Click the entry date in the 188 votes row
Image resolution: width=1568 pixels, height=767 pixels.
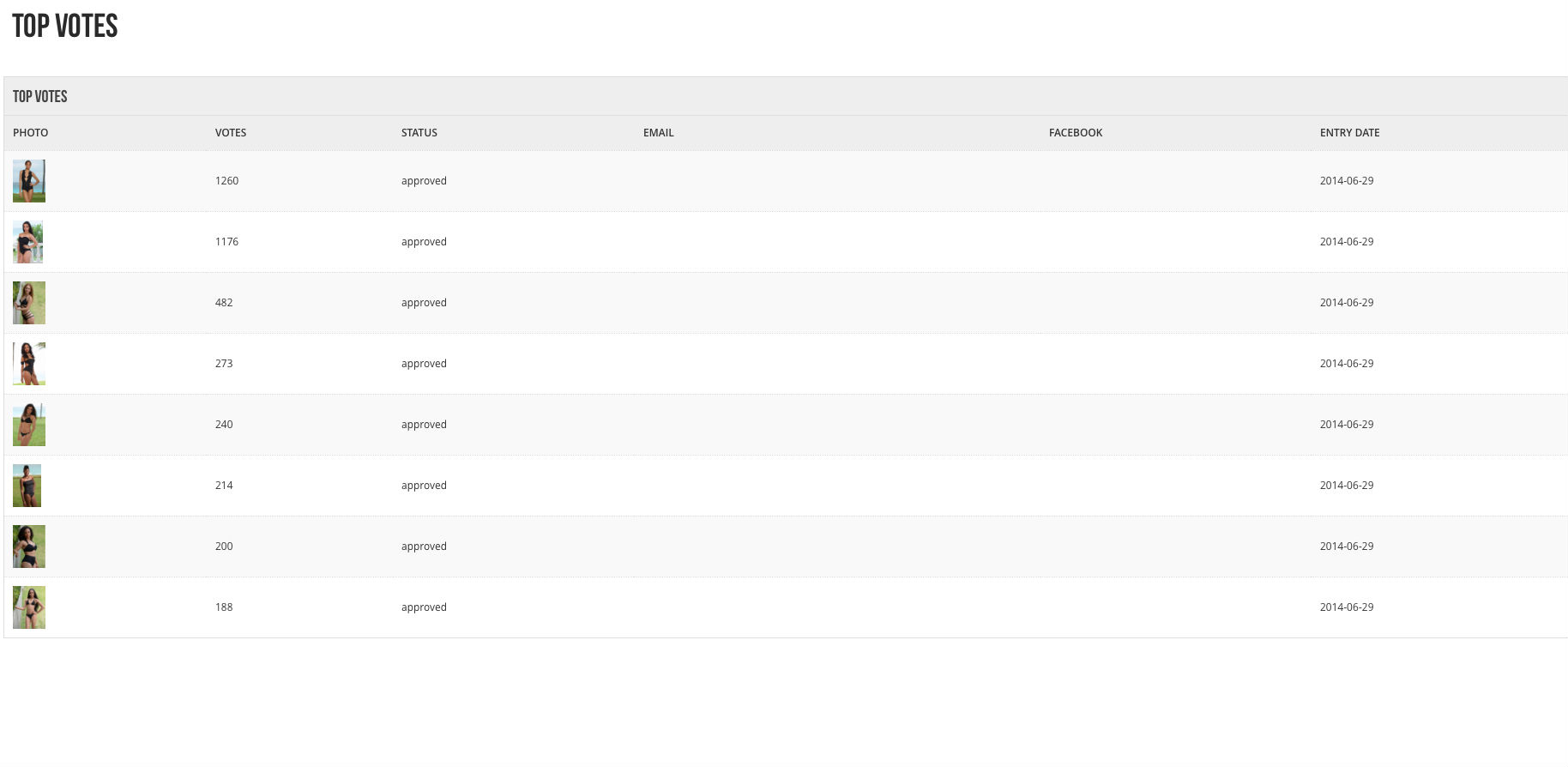1346,607
